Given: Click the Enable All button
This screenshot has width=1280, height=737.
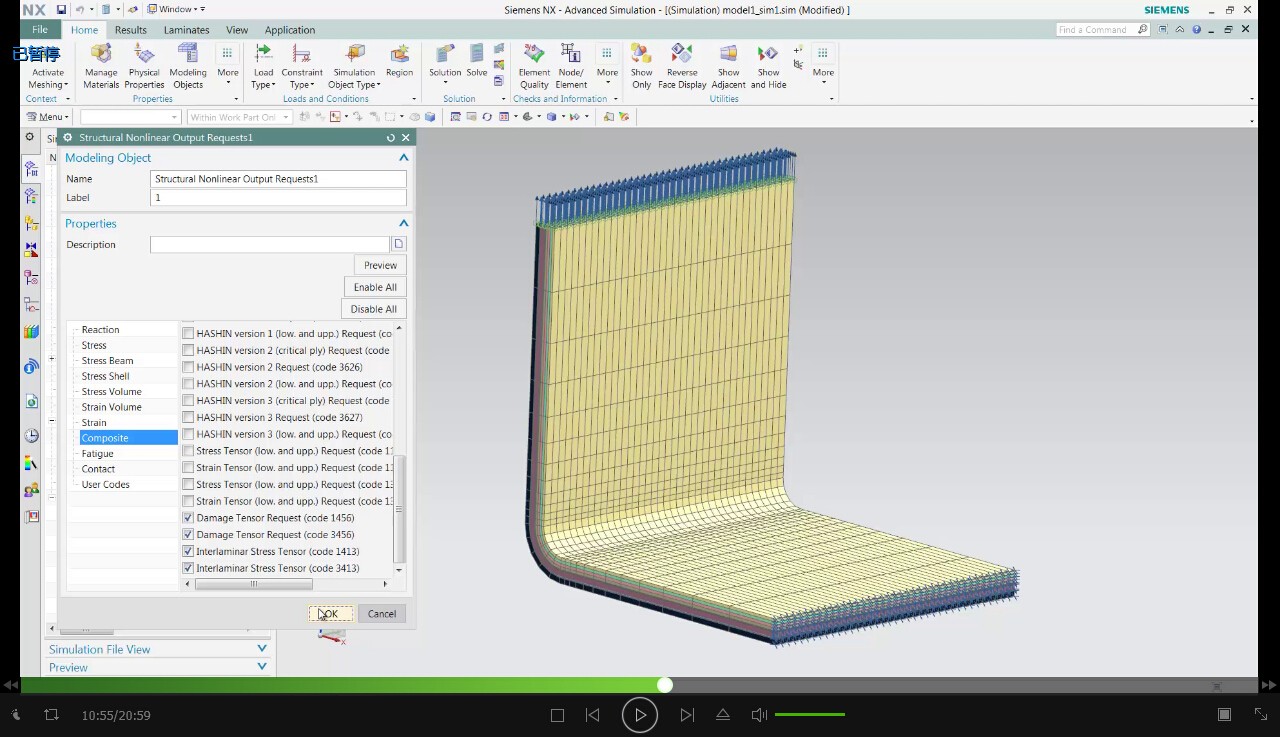Looking at the screenshot, I should (375, 287).
